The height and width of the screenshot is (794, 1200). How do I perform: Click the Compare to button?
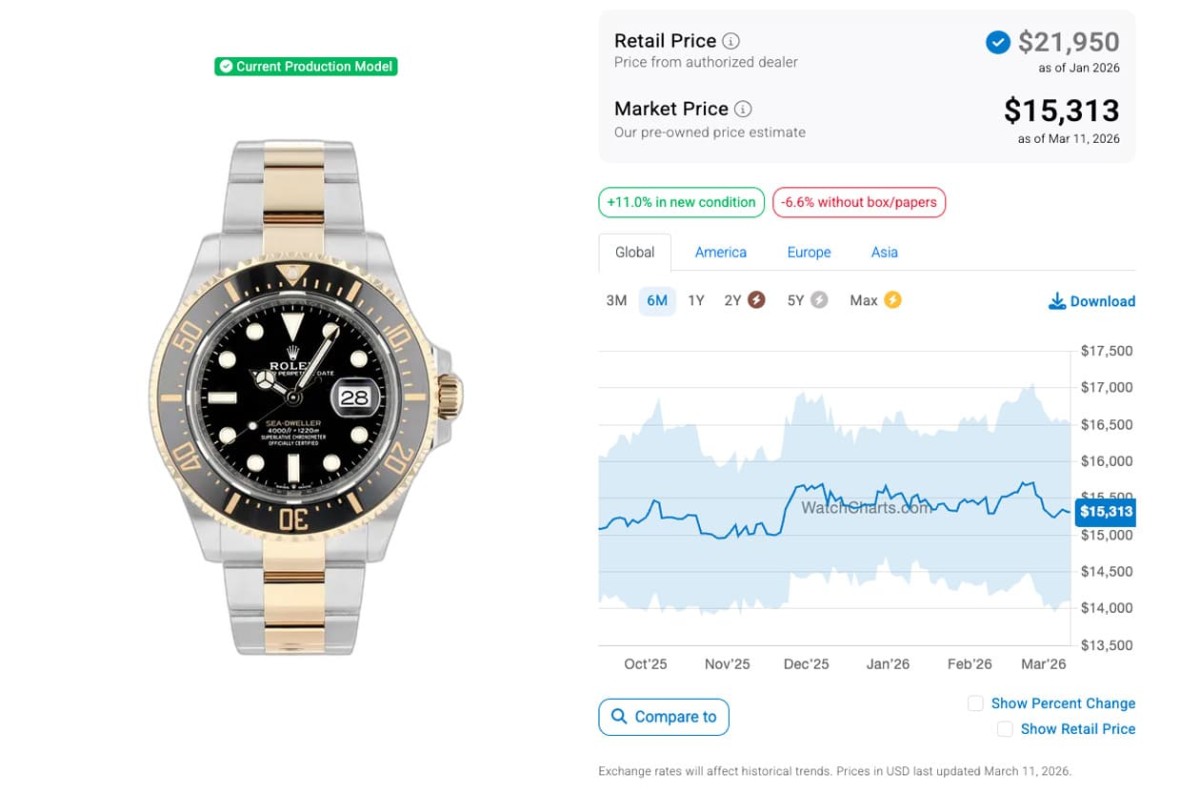click(664, 716)
